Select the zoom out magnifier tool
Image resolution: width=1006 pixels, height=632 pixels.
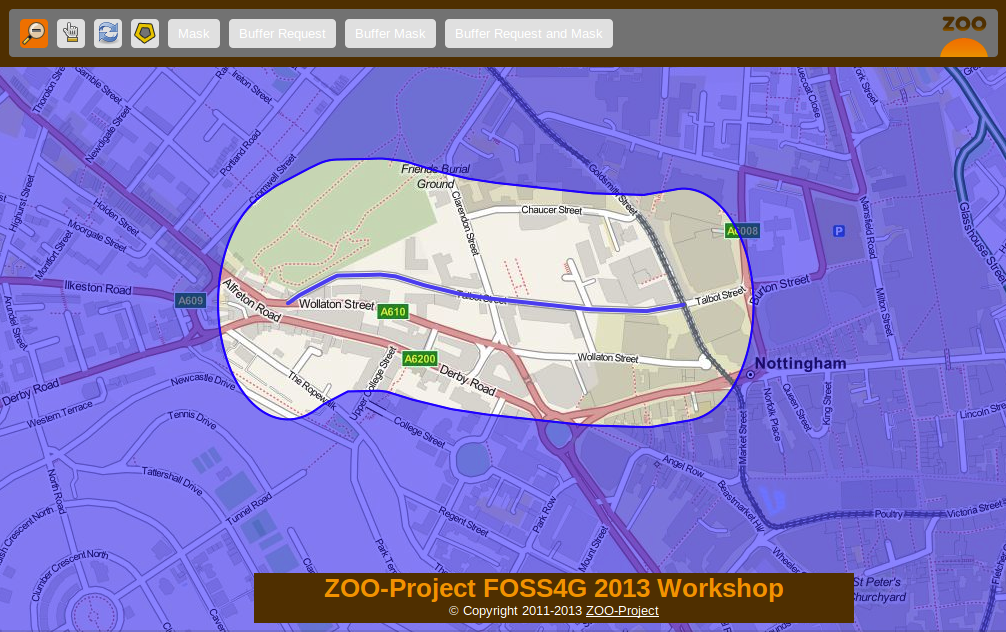(x=34, y=33)
